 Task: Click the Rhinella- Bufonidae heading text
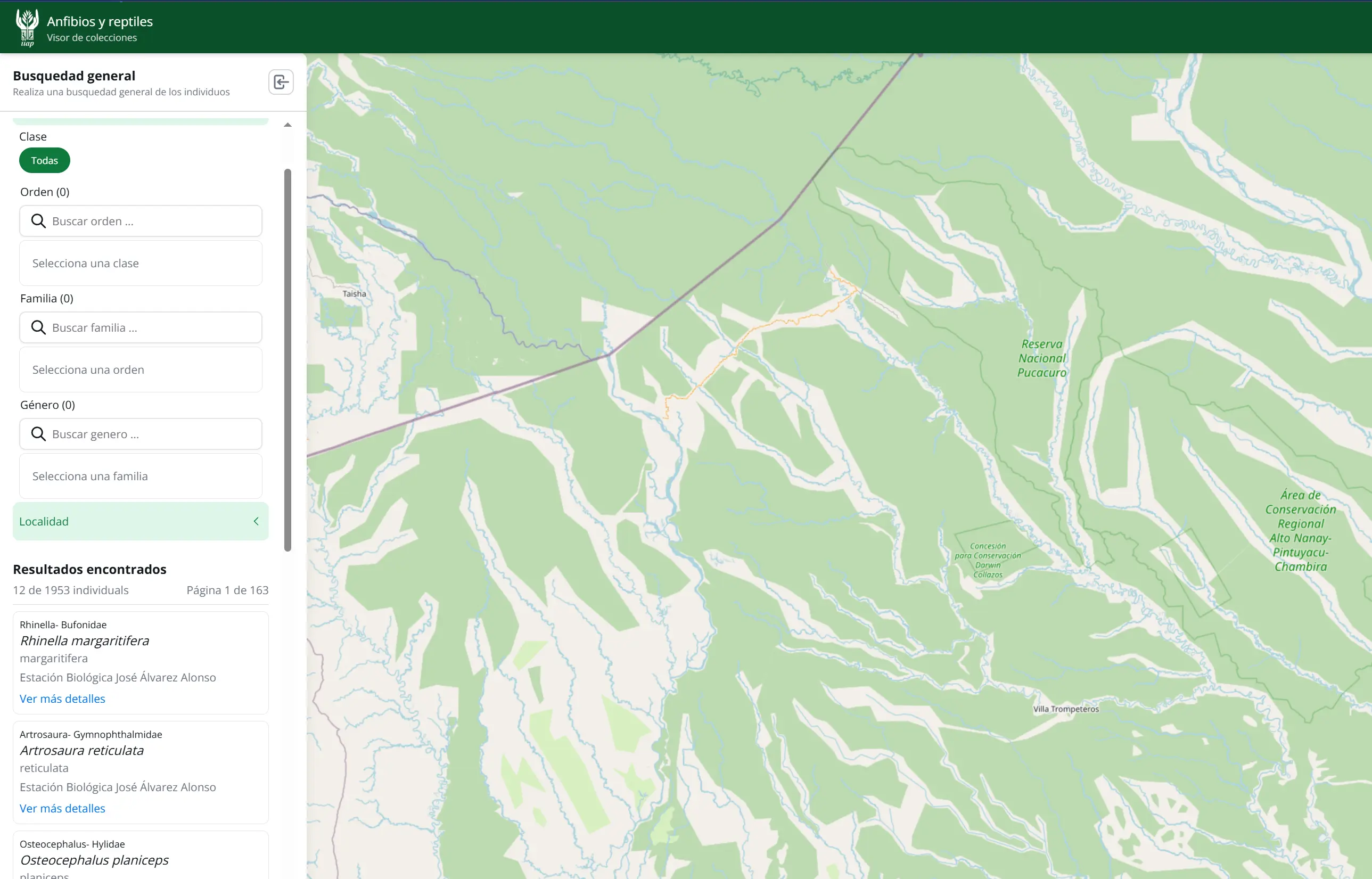(63, 625)
